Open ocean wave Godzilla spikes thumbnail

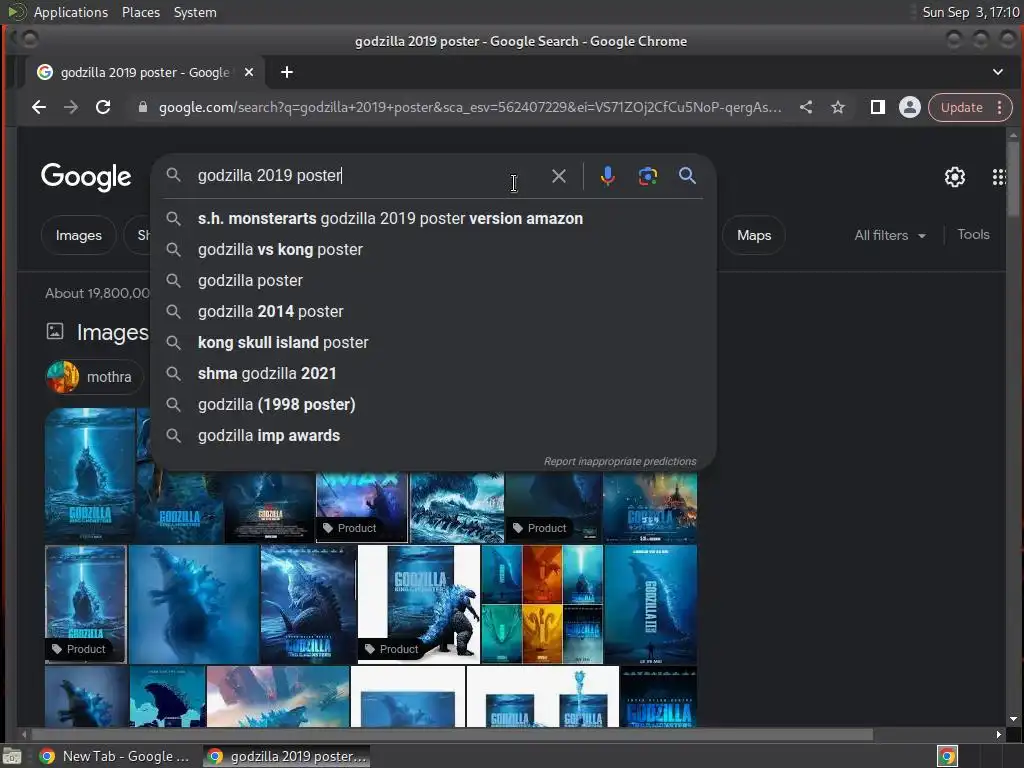coord(457,508)
